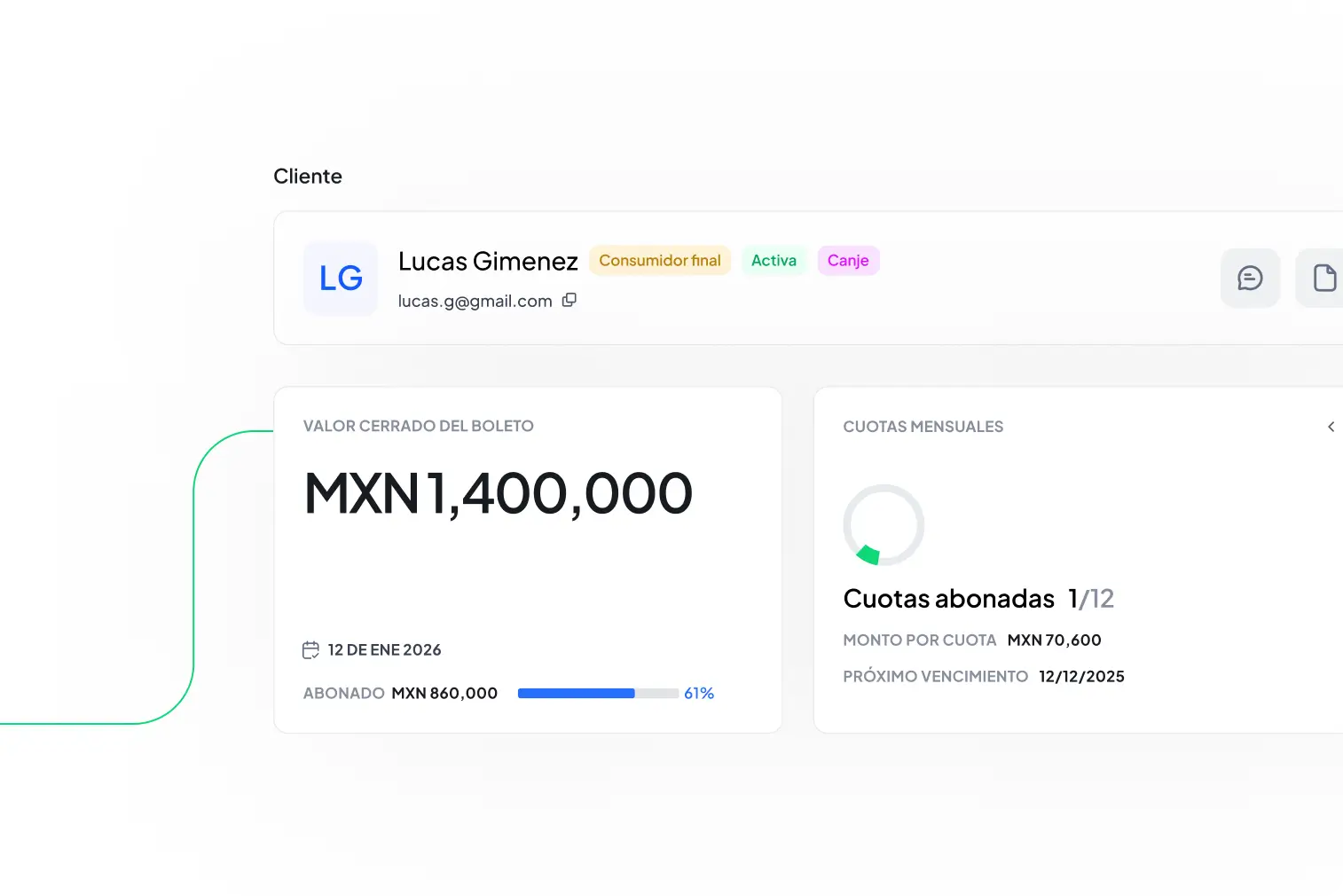The width and height of the screenshot is (1343, 896).
Task: Click the abonado progress bar
Action: click(x=597, y=693)
